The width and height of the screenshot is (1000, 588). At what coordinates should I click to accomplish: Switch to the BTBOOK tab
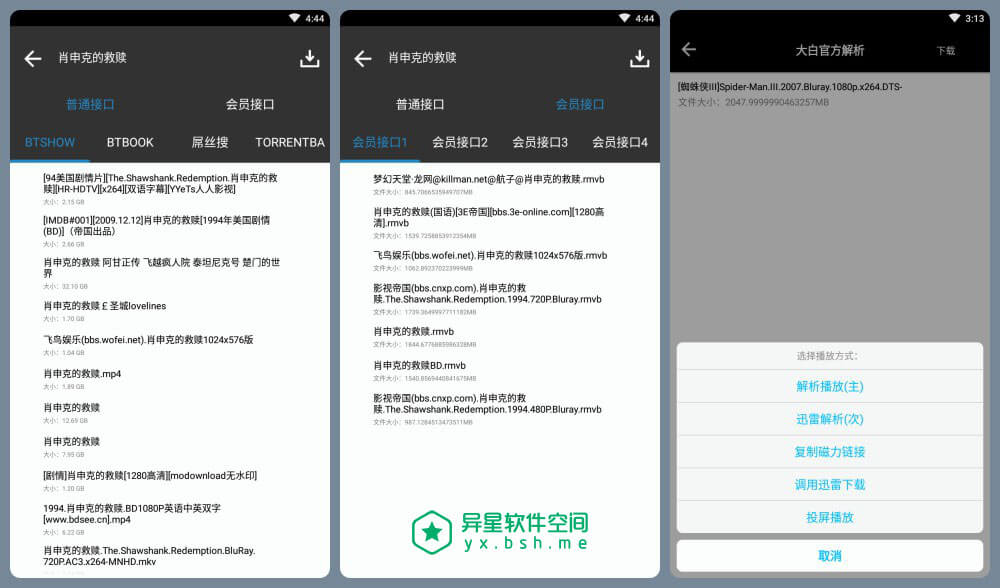[x=130, y=142]
